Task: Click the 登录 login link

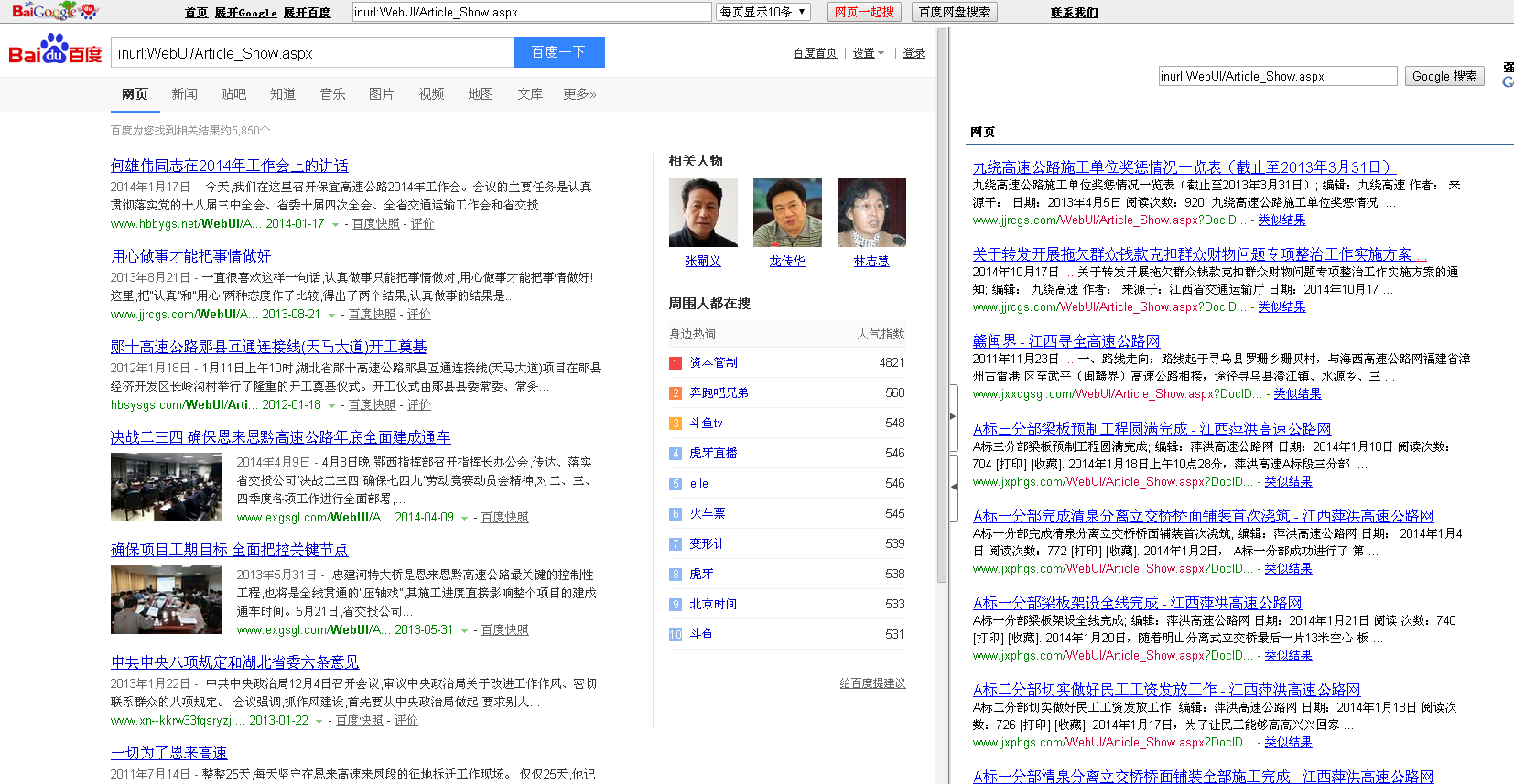Action: 914,53
